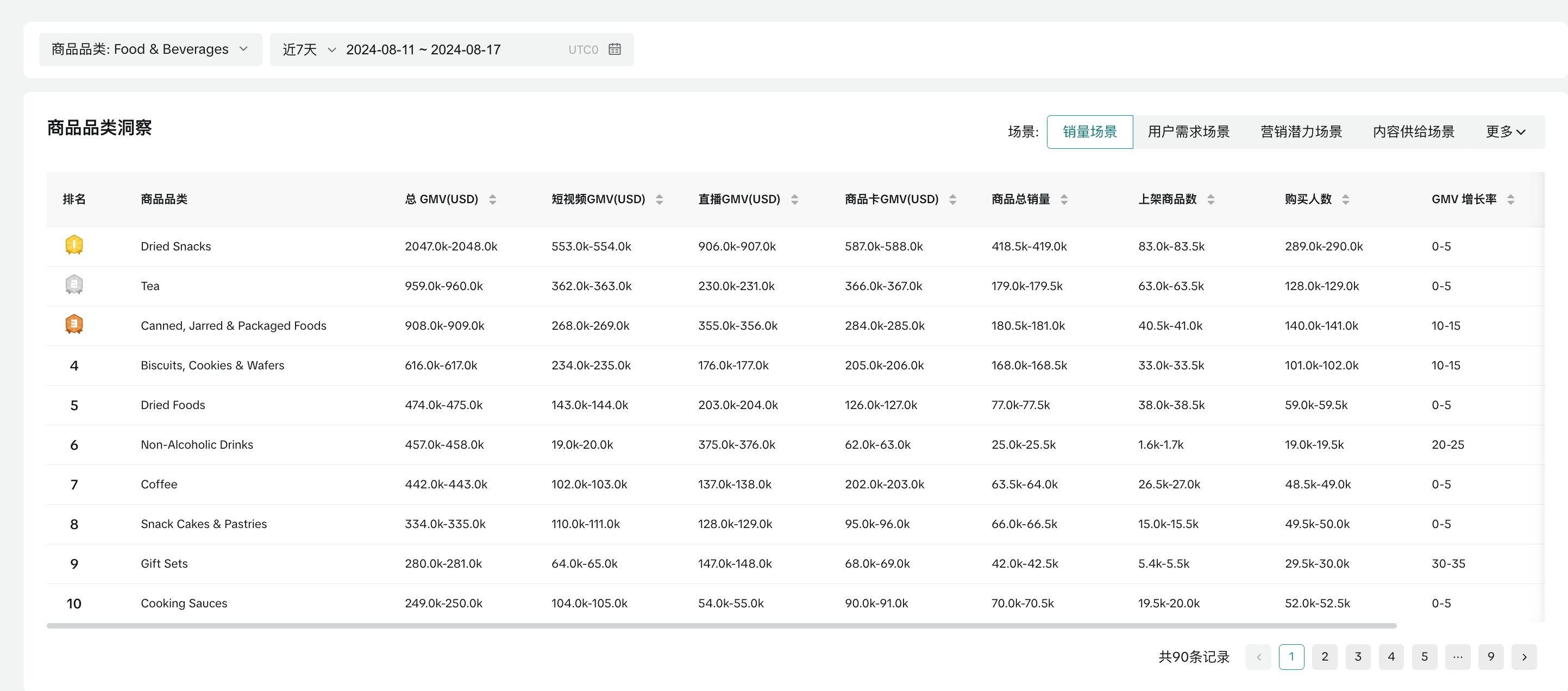Open the 近7天 time range dropdown
The height and width of the screenshot is (691, 1568).
[309, 49]
